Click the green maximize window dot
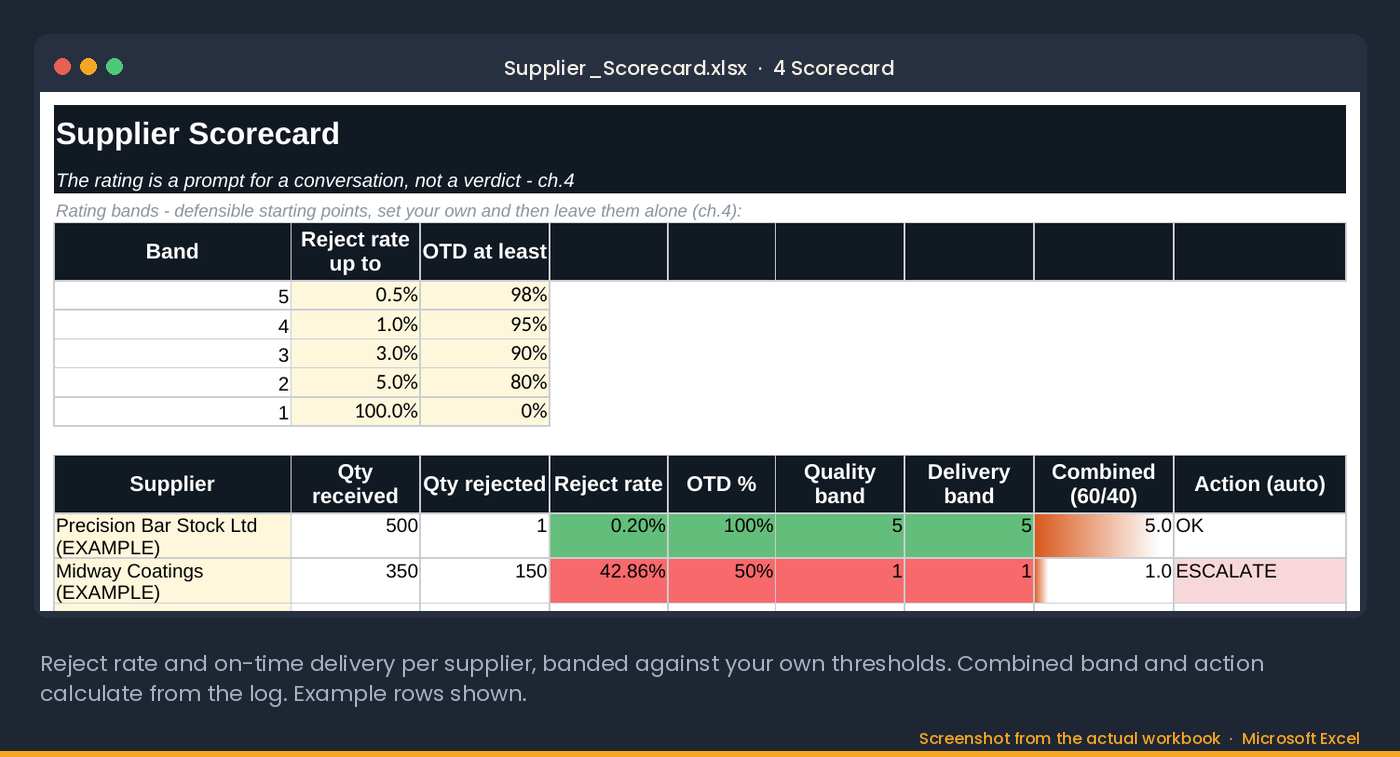The height and width of the screenshot is (757, 1400). [x=114, y=67]
